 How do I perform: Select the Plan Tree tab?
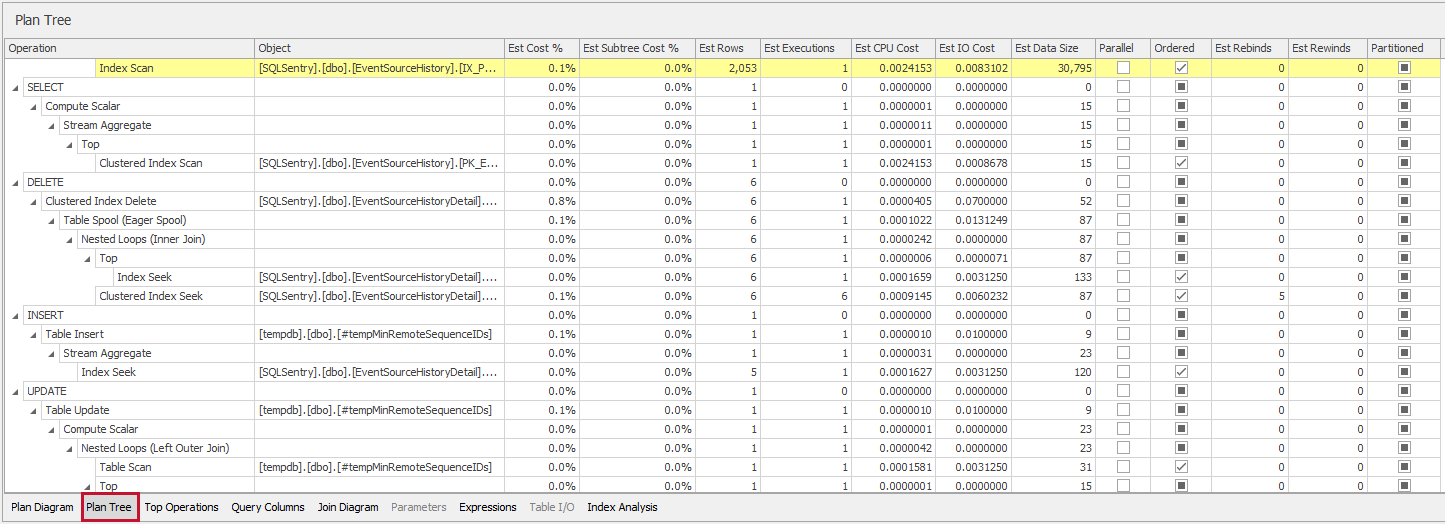pyautogui.click(x=109, y=507)
